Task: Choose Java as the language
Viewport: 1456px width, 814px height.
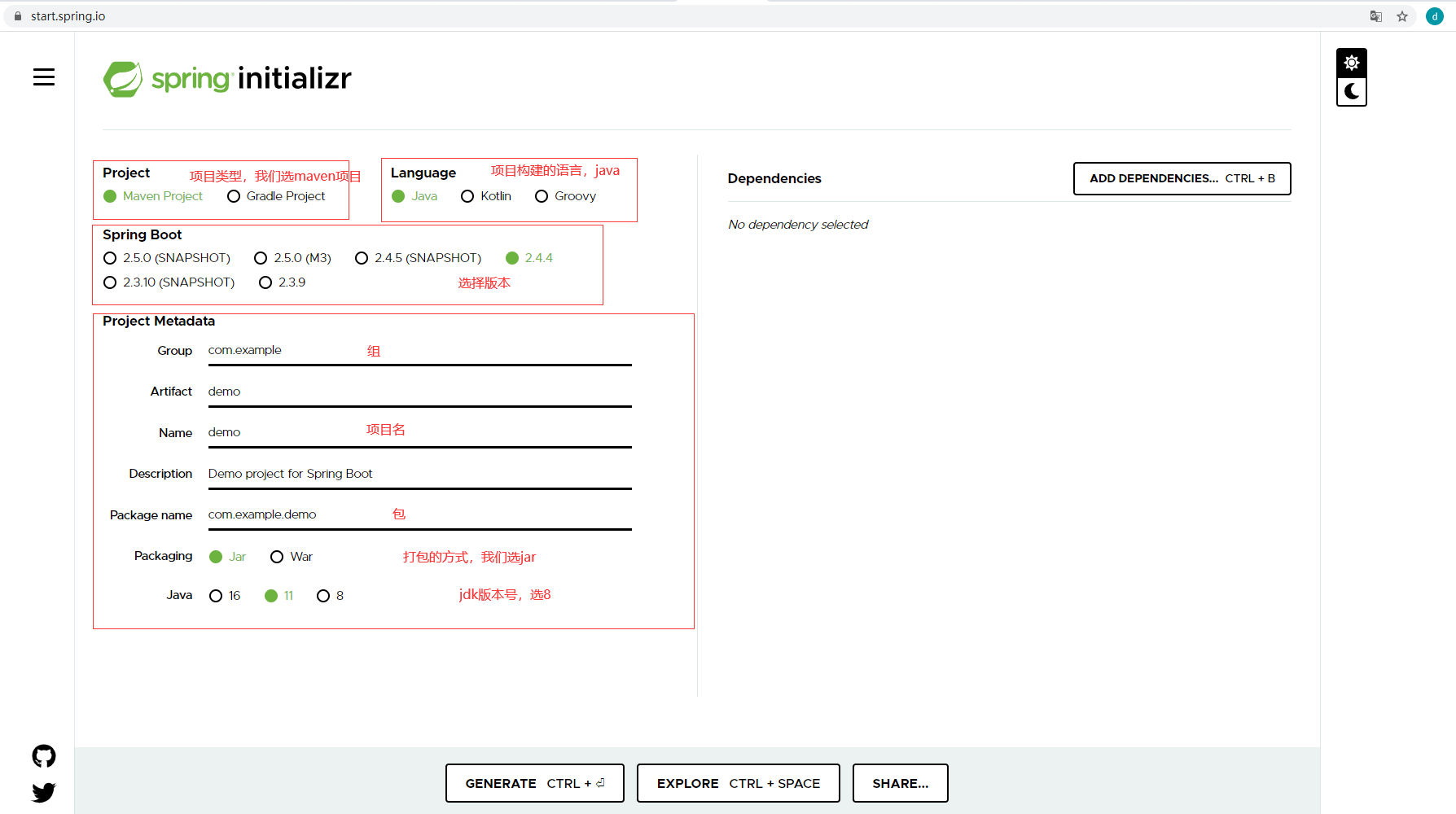Action: point(414,196)
